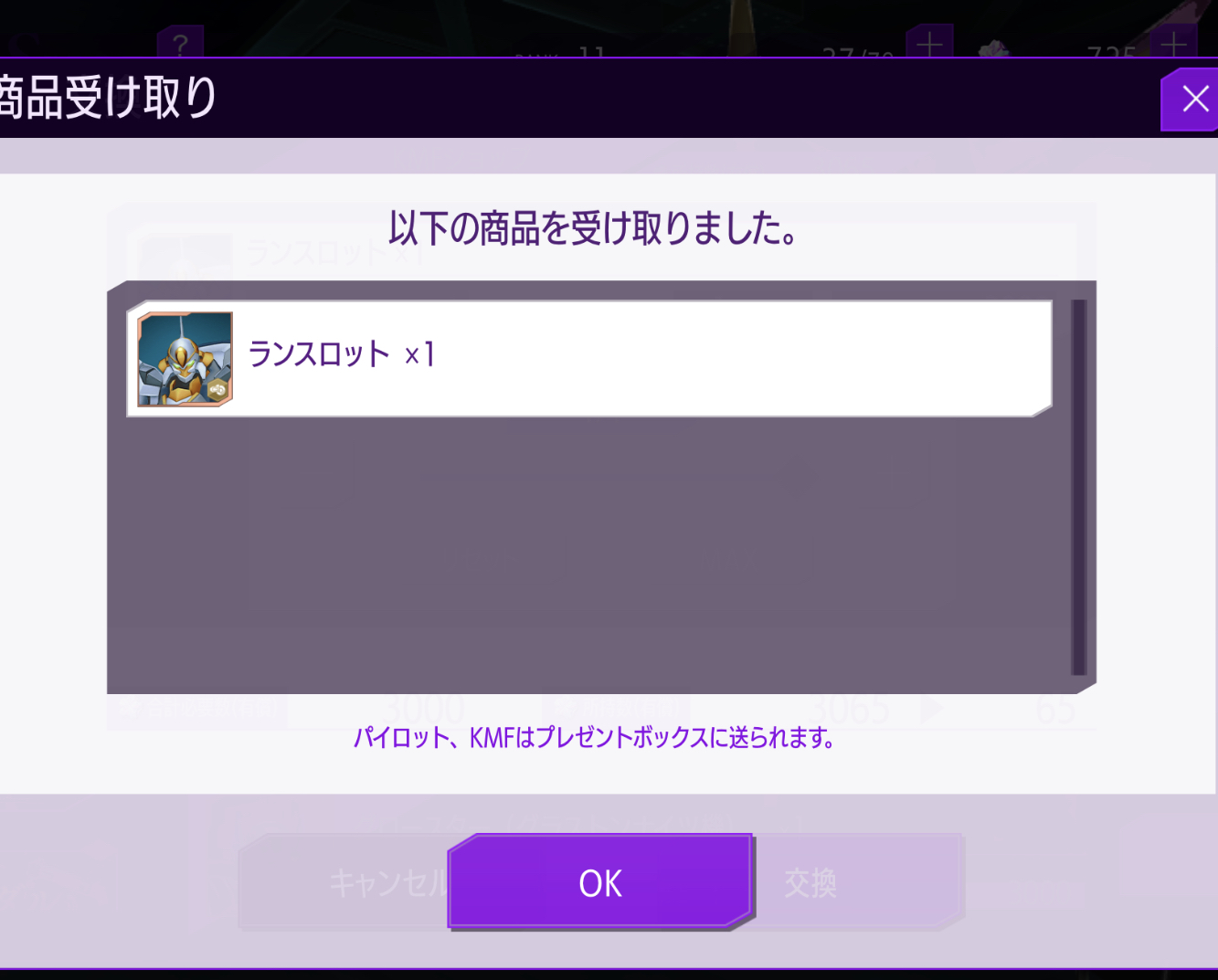Open the help question mark icon
Viewport: 1218px width, 980px height.
pyautogui.click(x=180, y=42)
